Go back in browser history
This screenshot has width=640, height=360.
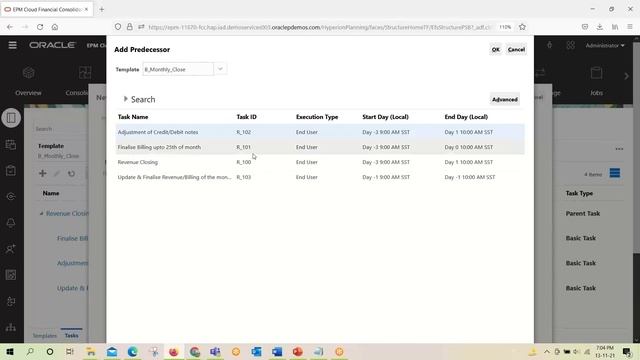pos(10,27)
